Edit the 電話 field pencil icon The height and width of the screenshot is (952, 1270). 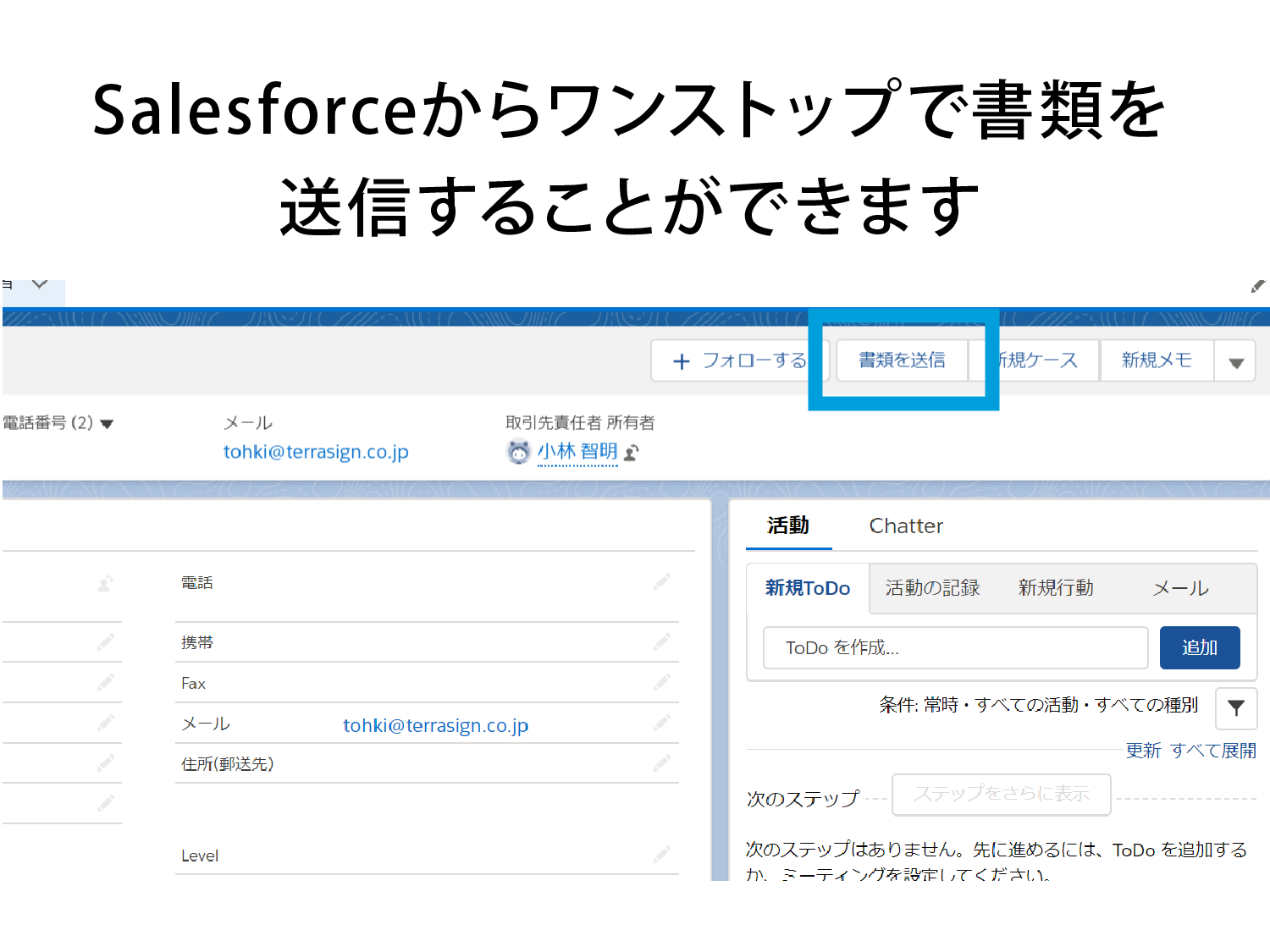tap(661, 582)
